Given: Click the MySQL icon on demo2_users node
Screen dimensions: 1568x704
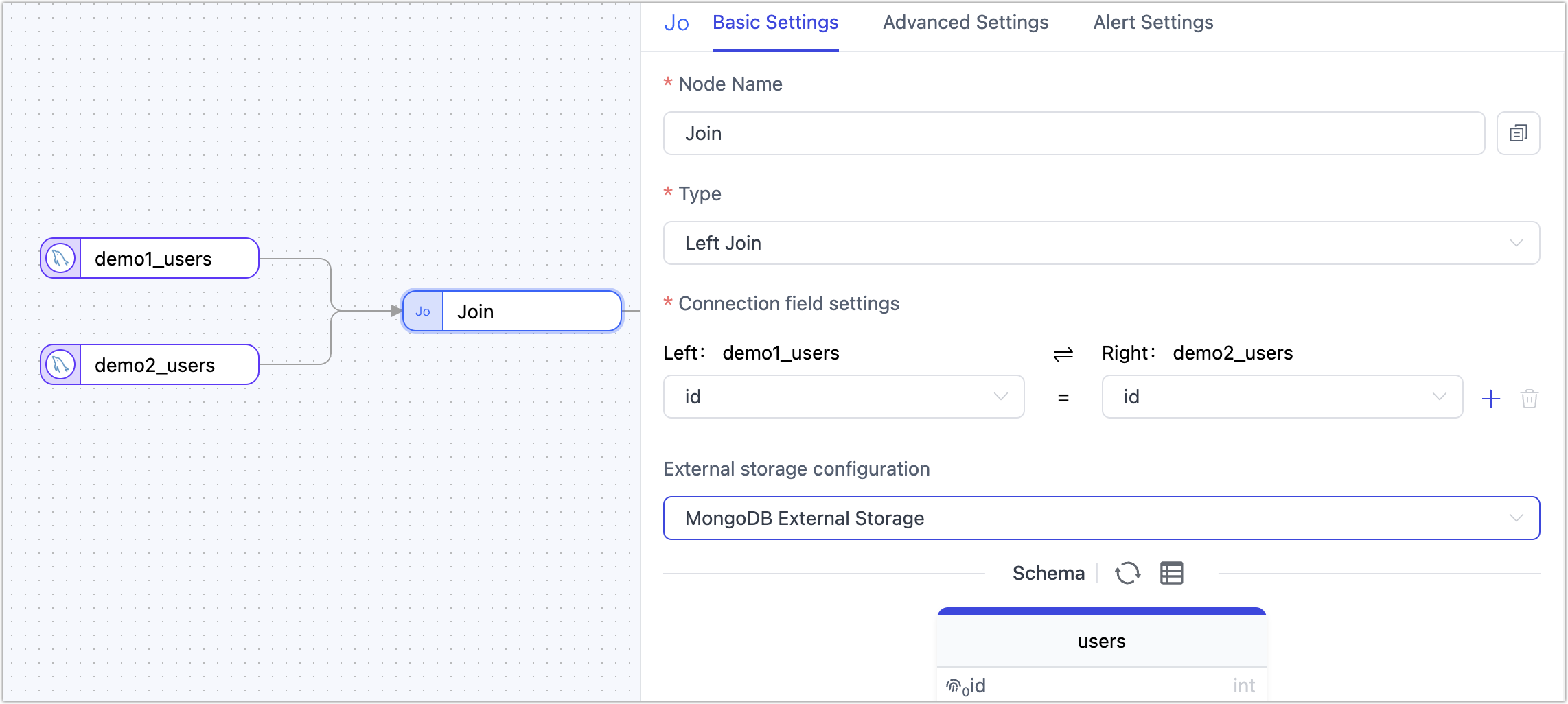Looking at the screenshot, I should click(x=60, y=364).
